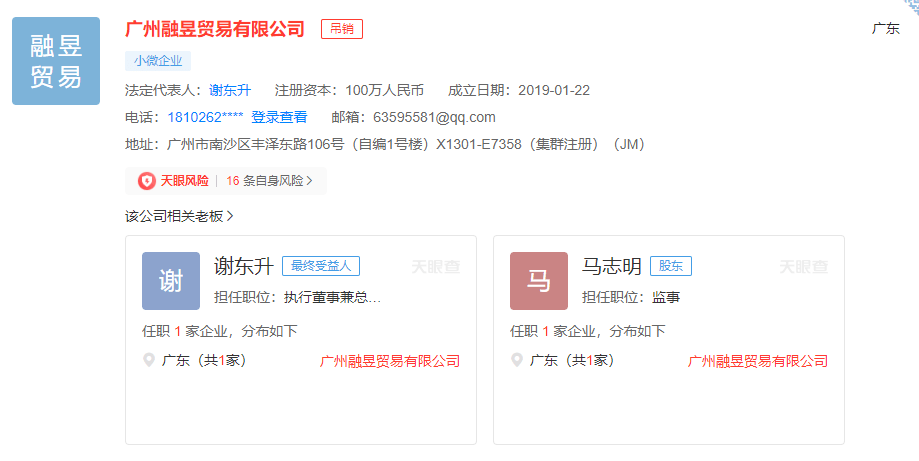Click the 天眼风险 shield icon
The image size is (919, 461).
147,181
